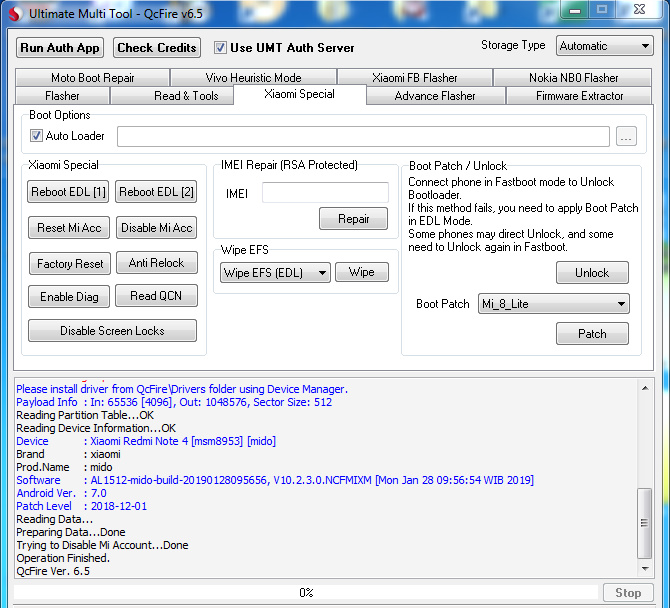
Task: Click the 0% progress bar
Action: [306, 593]
